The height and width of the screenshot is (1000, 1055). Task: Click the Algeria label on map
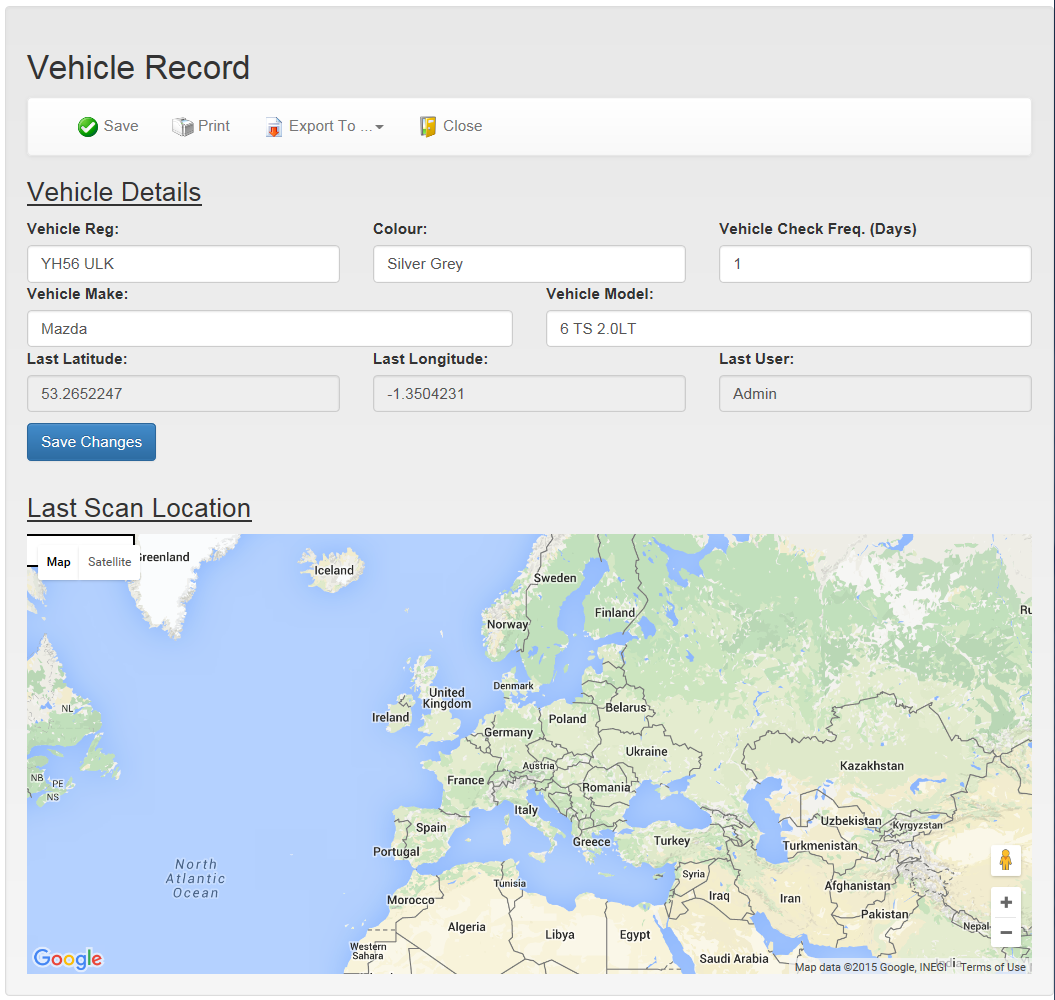click(466, 927)
